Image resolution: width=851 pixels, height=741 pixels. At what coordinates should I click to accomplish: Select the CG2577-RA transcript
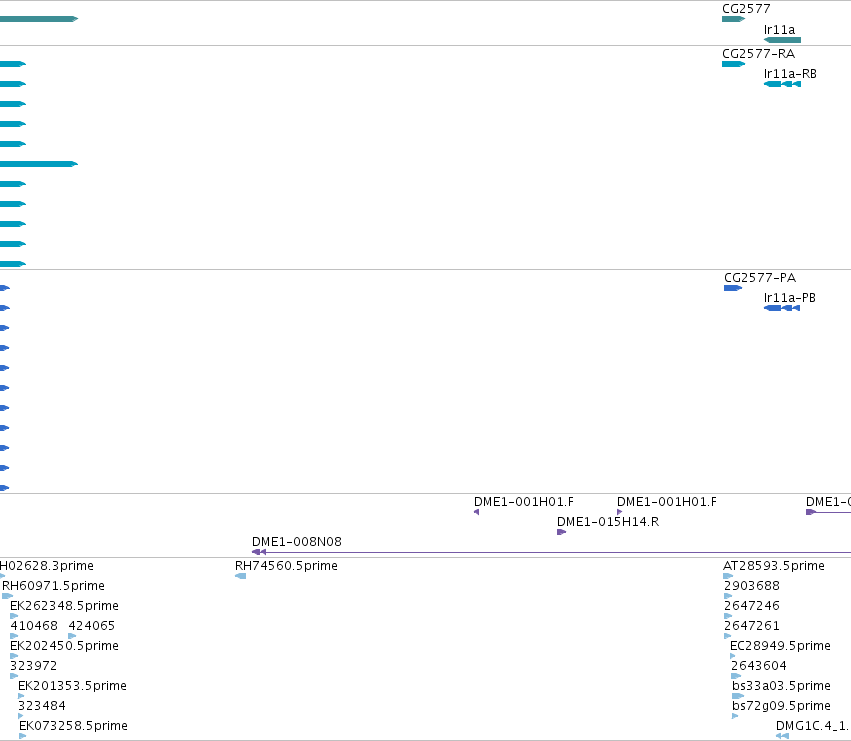(733, 64)
